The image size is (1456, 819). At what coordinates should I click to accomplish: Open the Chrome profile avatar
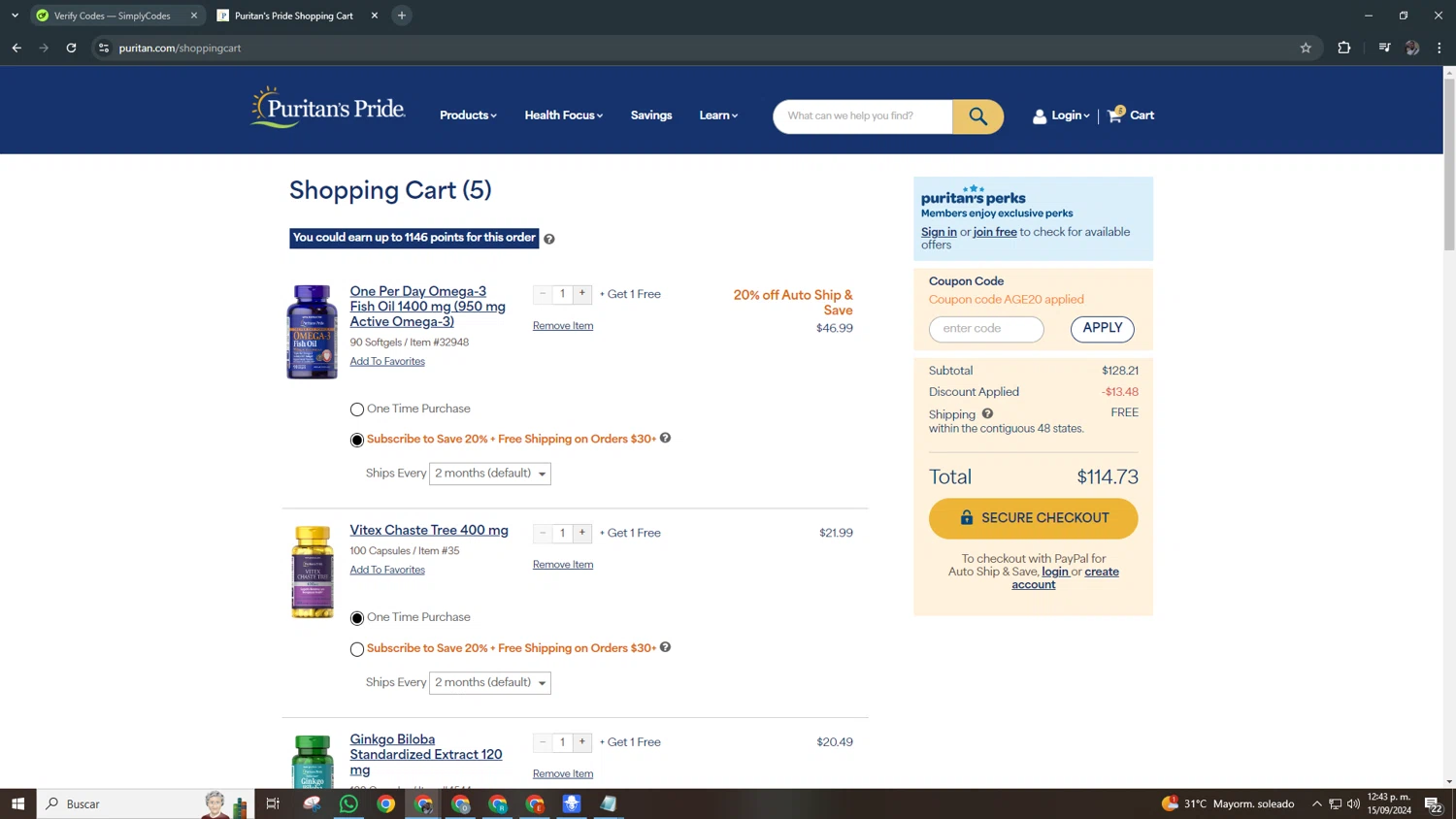point(1412,48)
